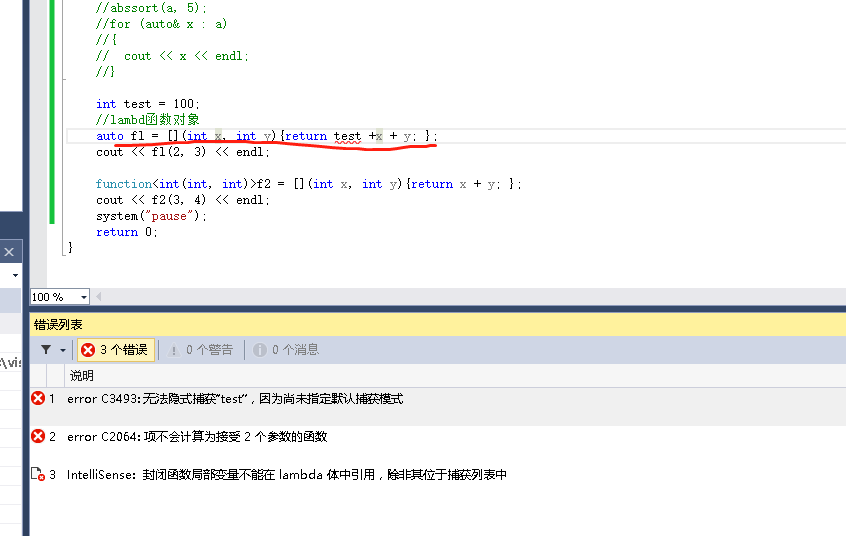Sort by the 说明 column header

(81, 375)
